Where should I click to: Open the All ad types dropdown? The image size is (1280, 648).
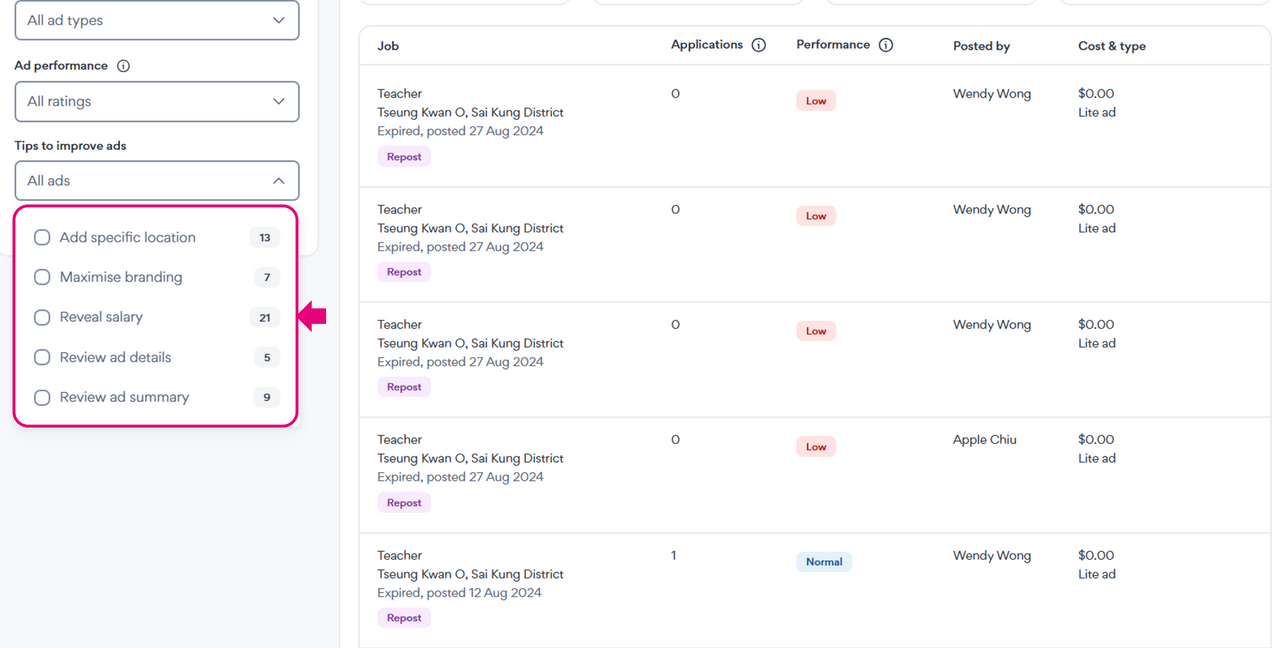point(157,20)
